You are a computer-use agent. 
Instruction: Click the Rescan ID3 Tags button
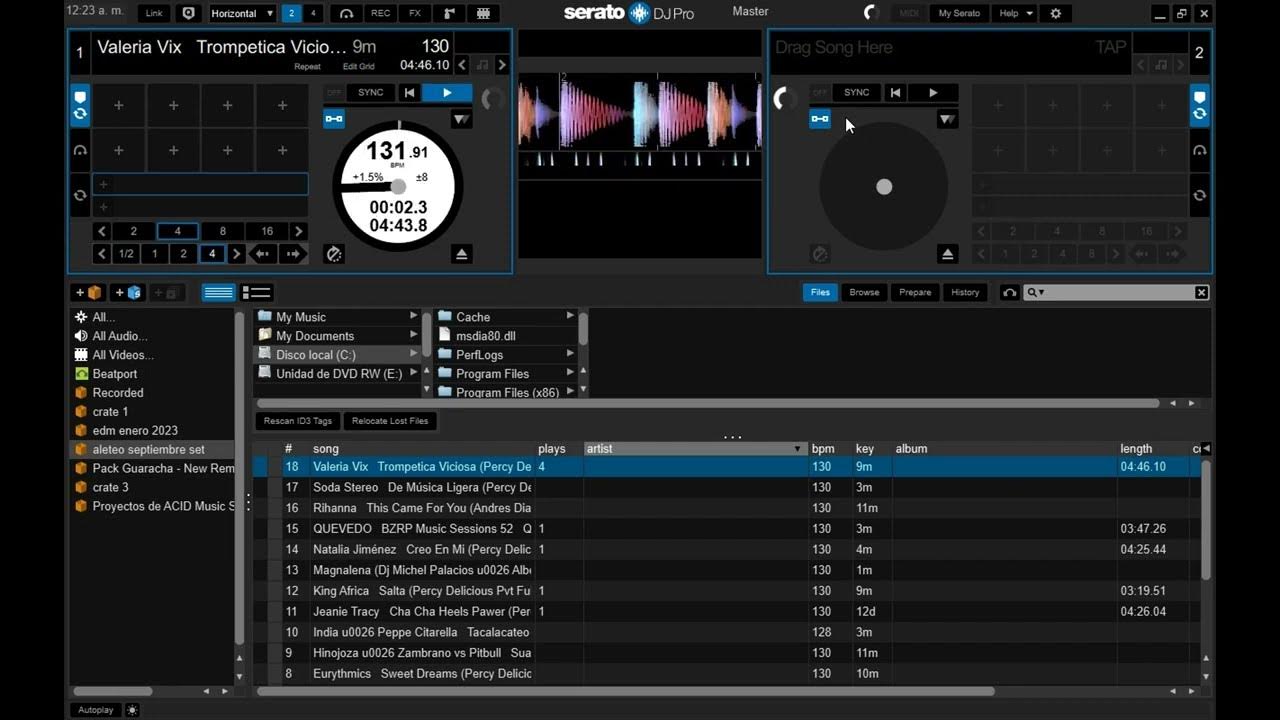point(298,421)
